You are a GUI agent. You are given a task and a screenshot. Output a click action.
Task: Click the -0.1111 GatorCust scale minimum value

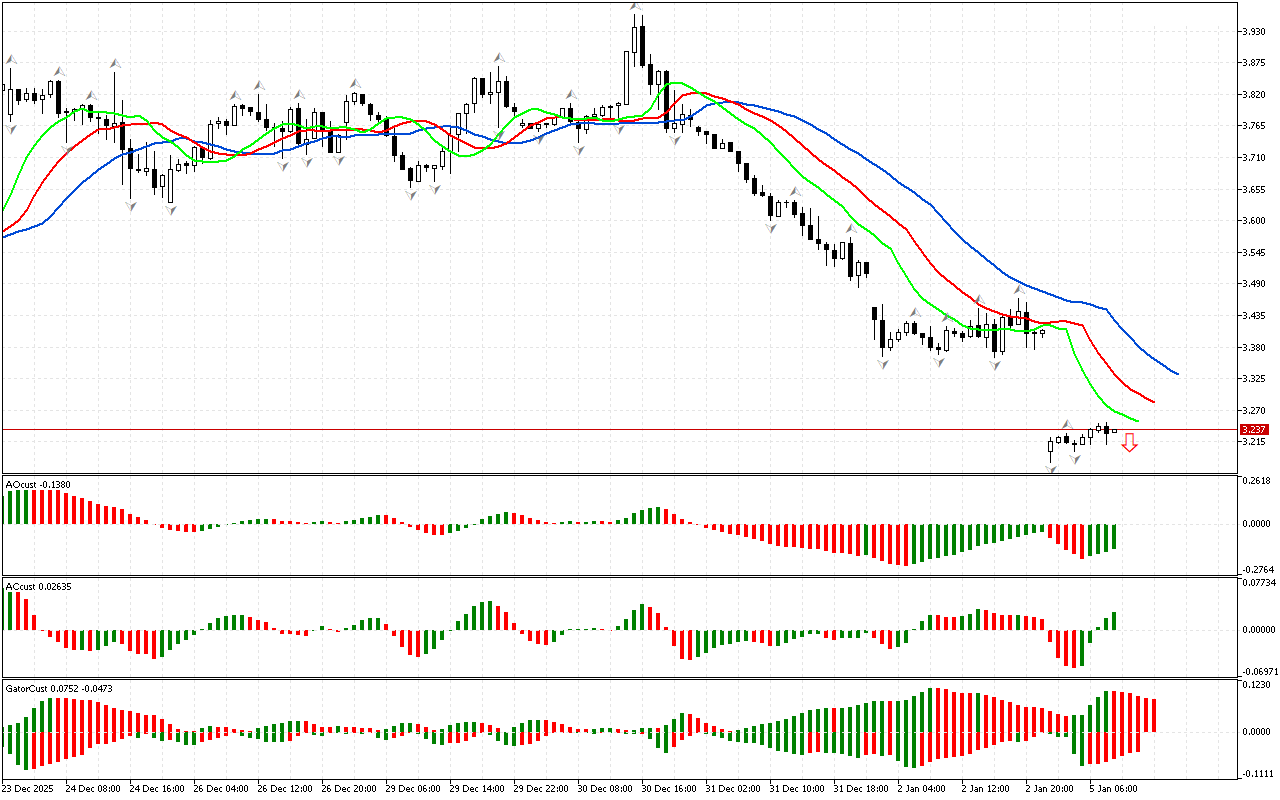coord(1257,774)
